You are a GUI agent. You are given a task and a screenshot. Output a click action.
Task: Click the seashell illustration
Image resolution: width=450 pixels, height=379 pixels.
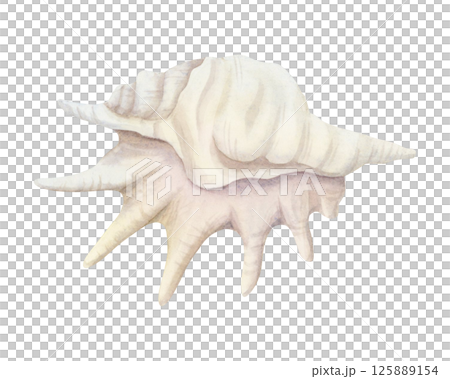click(225, 180)
